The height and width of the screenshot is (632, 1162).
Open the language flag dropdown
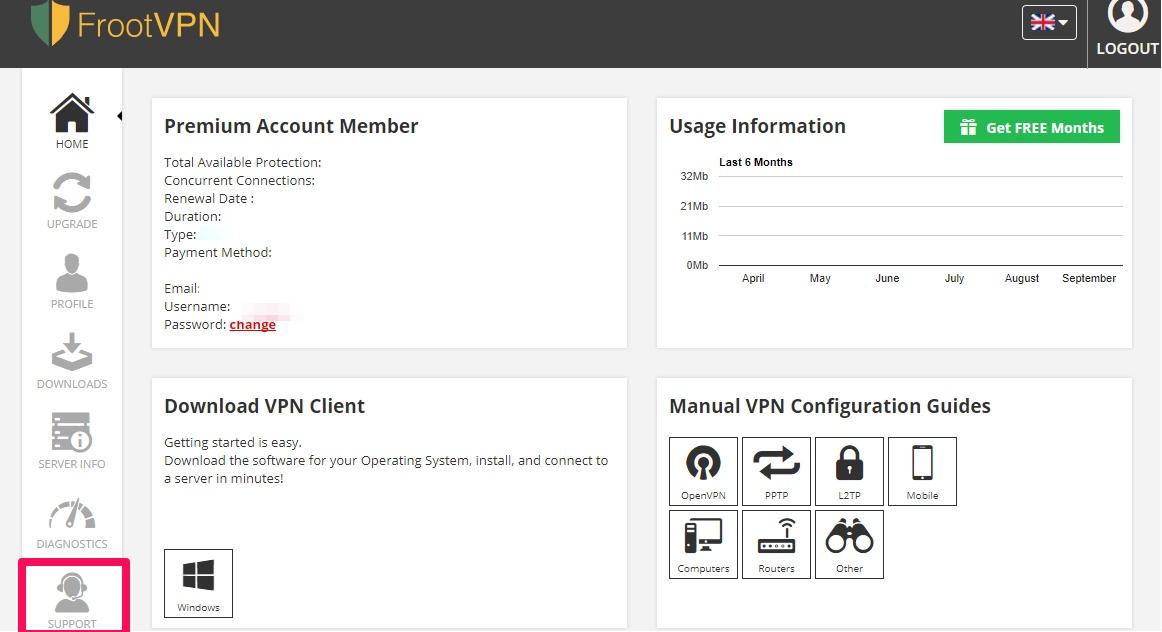coord(1049,23)
